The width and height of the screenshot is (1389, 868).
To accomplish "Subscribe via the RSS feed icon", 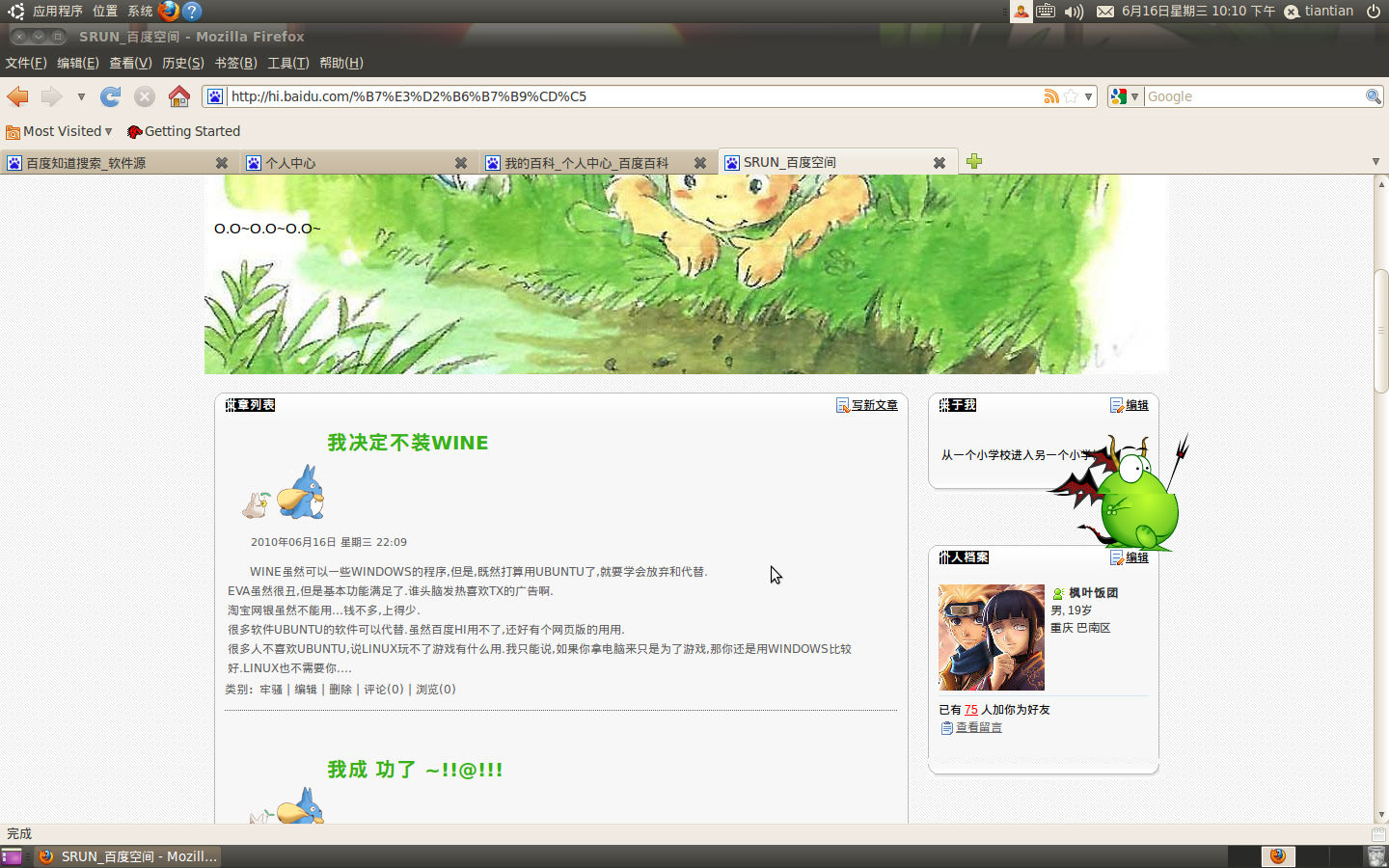I will point(1051,96).
